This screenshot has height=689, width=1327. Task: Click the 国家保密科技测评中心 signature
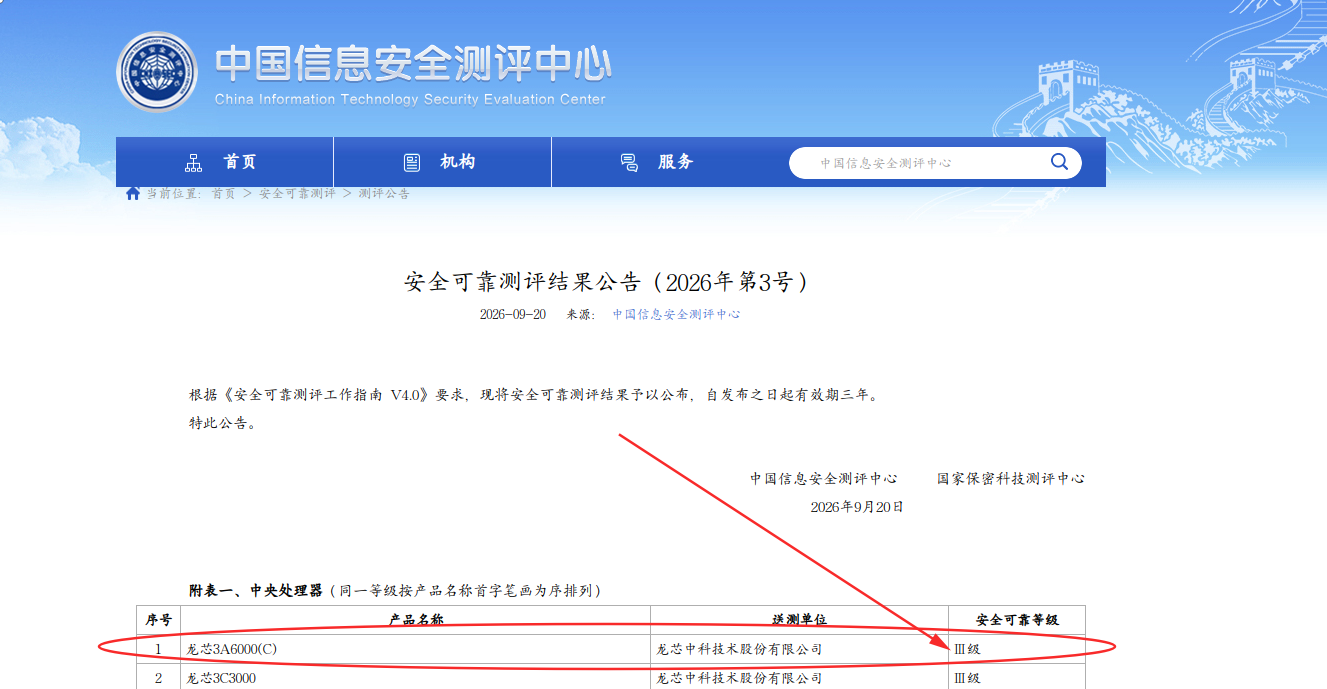(x=1011, y=479)
